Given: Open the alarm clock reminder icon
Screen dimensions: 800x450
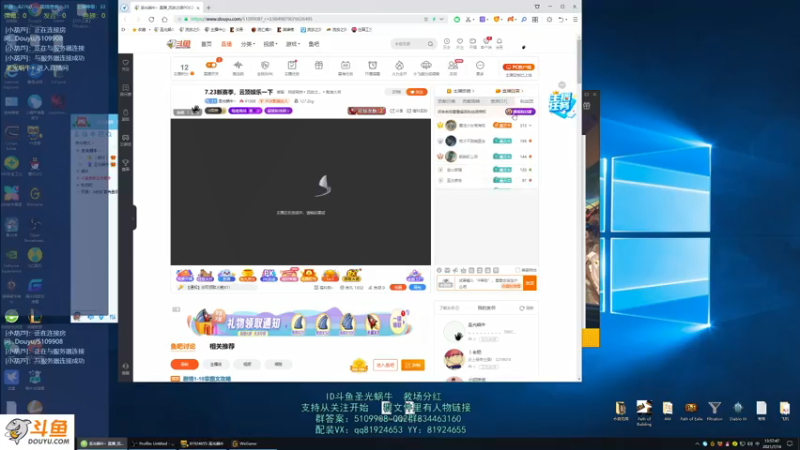Looking at the screenshot, I should tap(372, 65).
